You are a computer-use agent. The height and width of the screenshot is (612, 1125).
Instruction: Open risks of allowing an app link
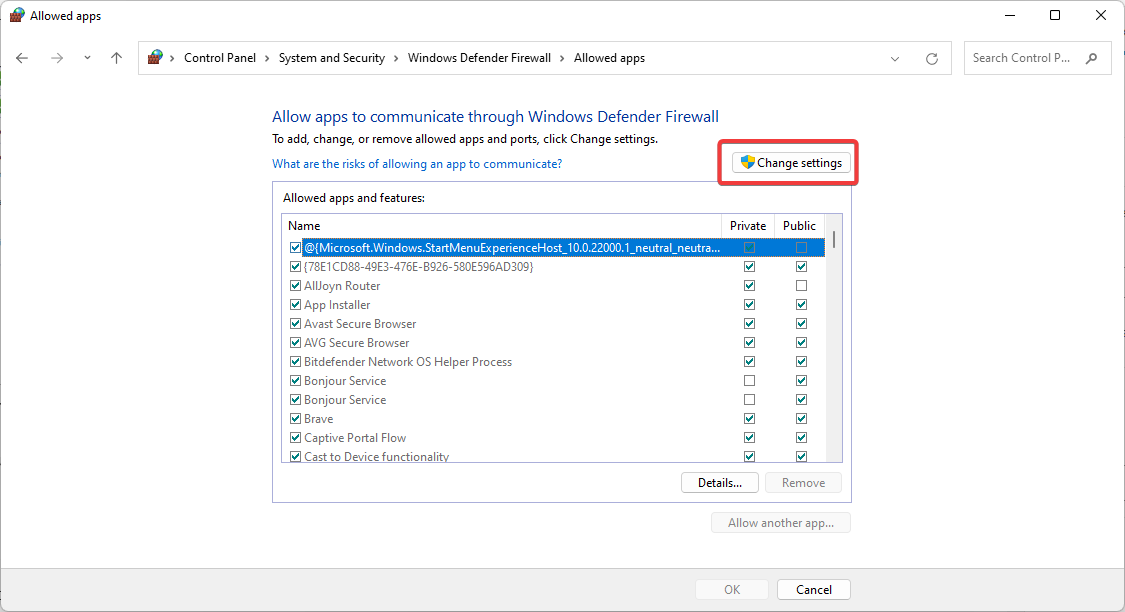coord(417,164)
